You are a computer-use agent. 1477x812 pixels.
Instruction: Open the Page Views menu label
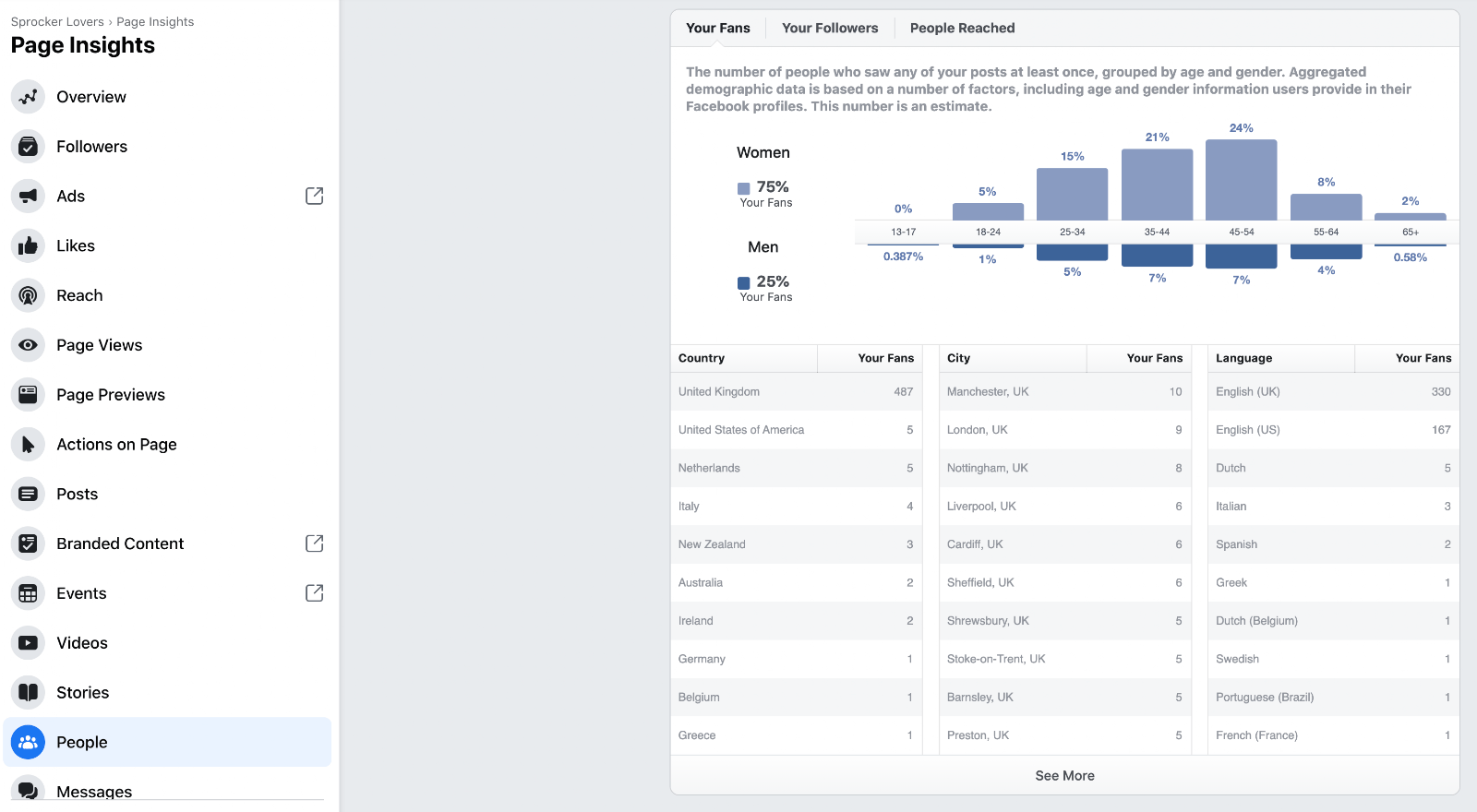(100, 345)
